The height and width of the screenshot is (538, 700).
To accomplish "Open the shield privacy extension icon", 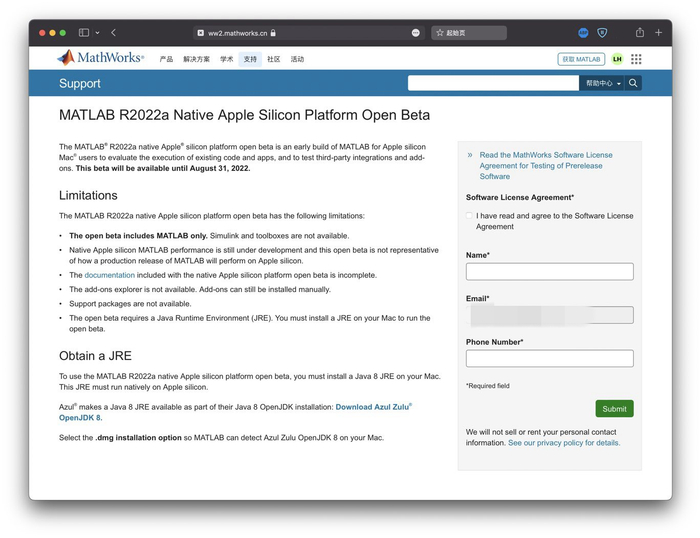I will tap(602, 33).
